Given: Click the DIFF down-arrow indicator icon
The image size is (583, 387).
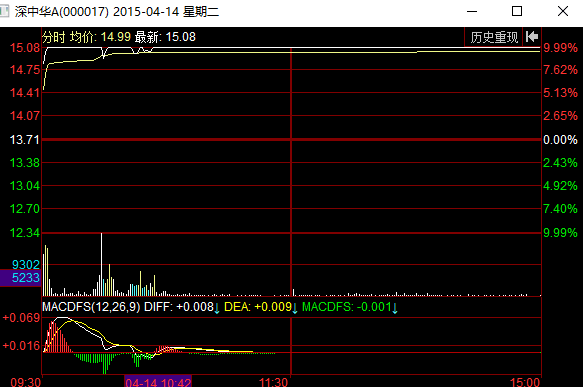Looking at the screenshot, I should [x=217, y=308].
